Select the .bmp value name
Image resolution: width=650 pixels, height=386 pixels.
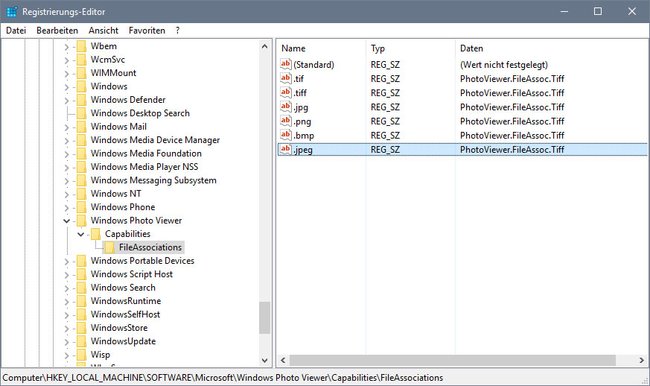point(304,136)
